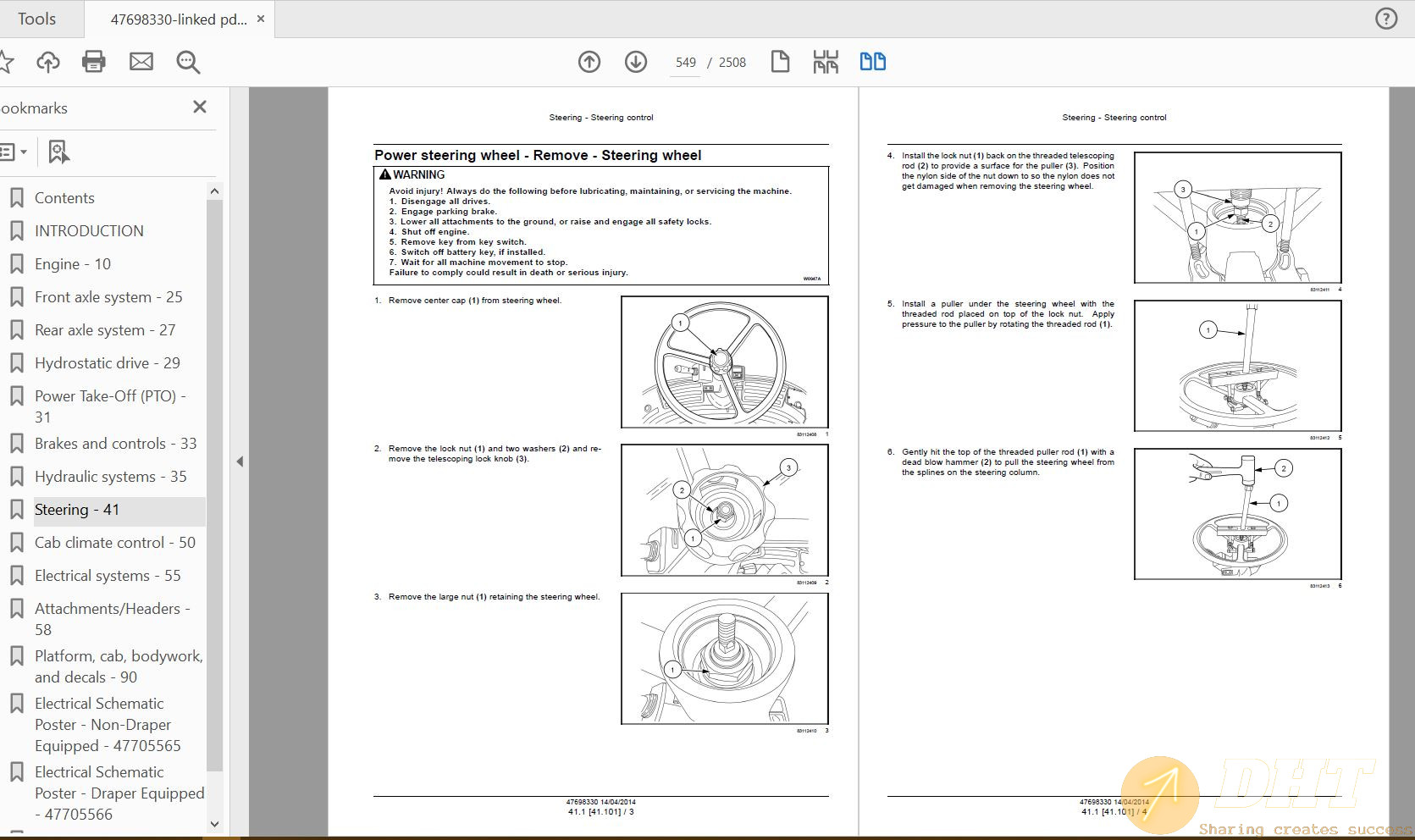Screen dimensions: 1415x840
Task: Click the bookmark icon beside Hydrostatic drive
Action: 16,363
